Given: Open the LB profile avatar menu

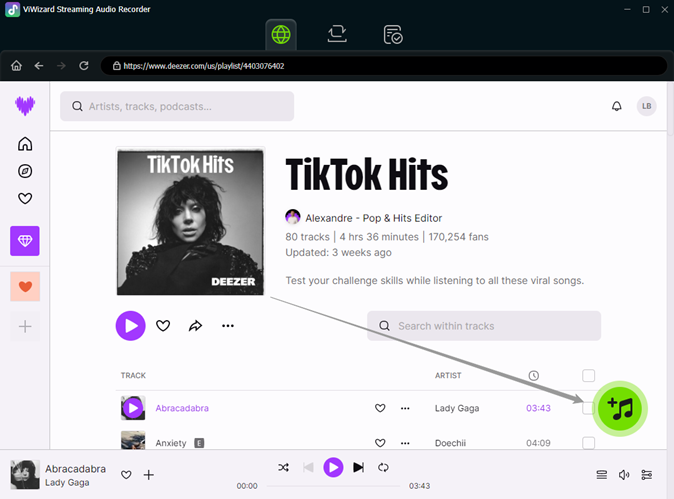Looking at the screenshot, I should [x=646, y=106].
